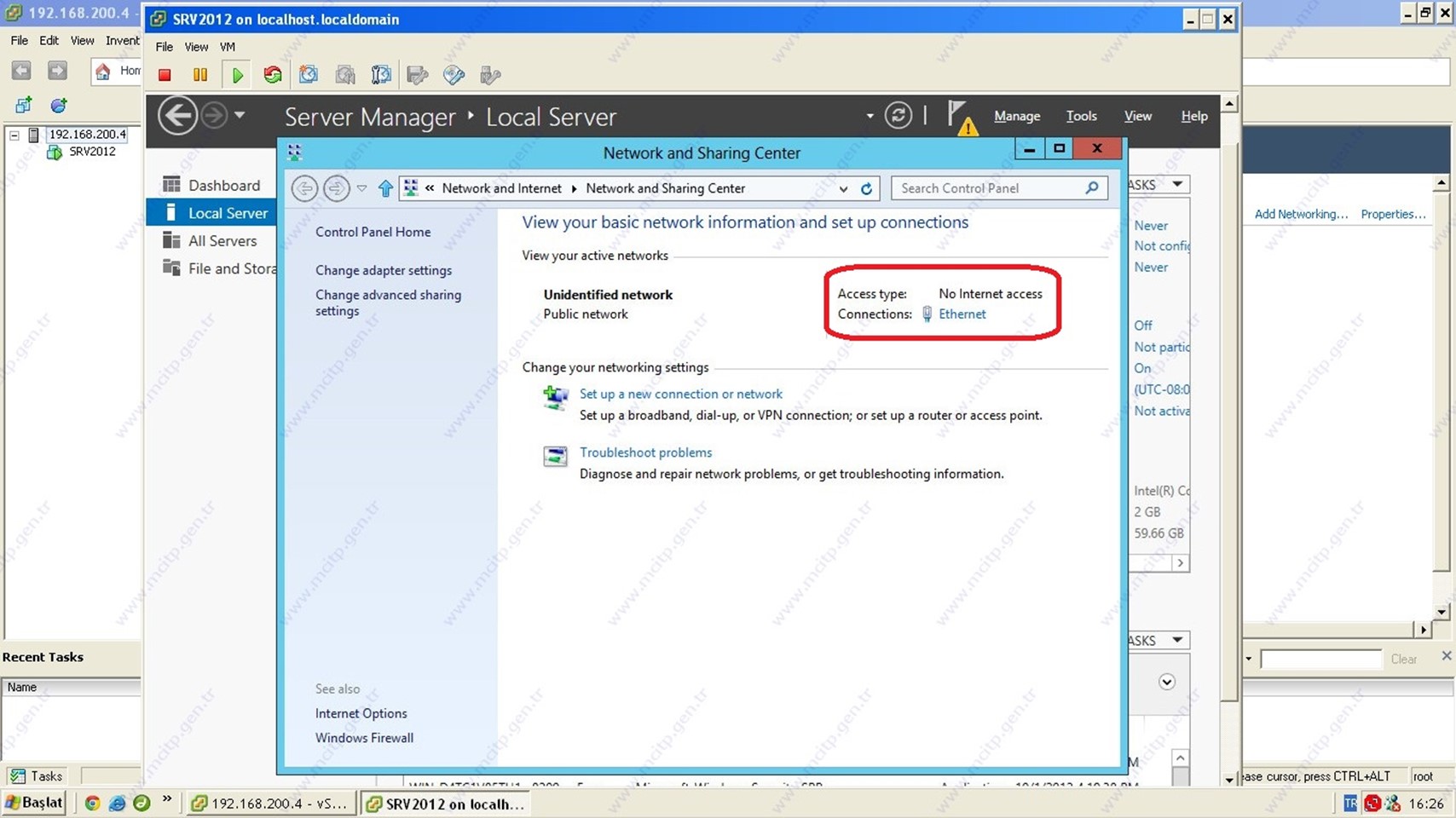Go back in Server Manager with the round arrow
The image size is (1456, 818).
pos(177,116)
